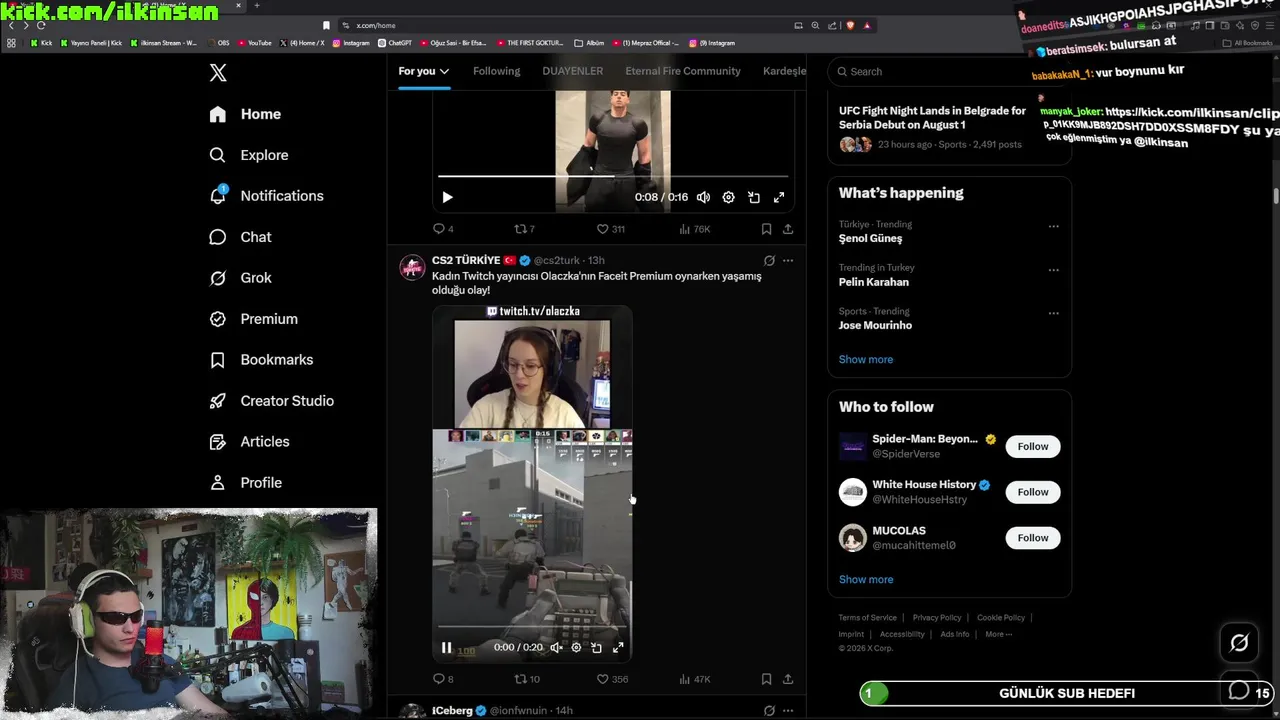Screen dimensions: 1280x720
Task: View analytics of post with 47K views
Action: coord(694,679)
